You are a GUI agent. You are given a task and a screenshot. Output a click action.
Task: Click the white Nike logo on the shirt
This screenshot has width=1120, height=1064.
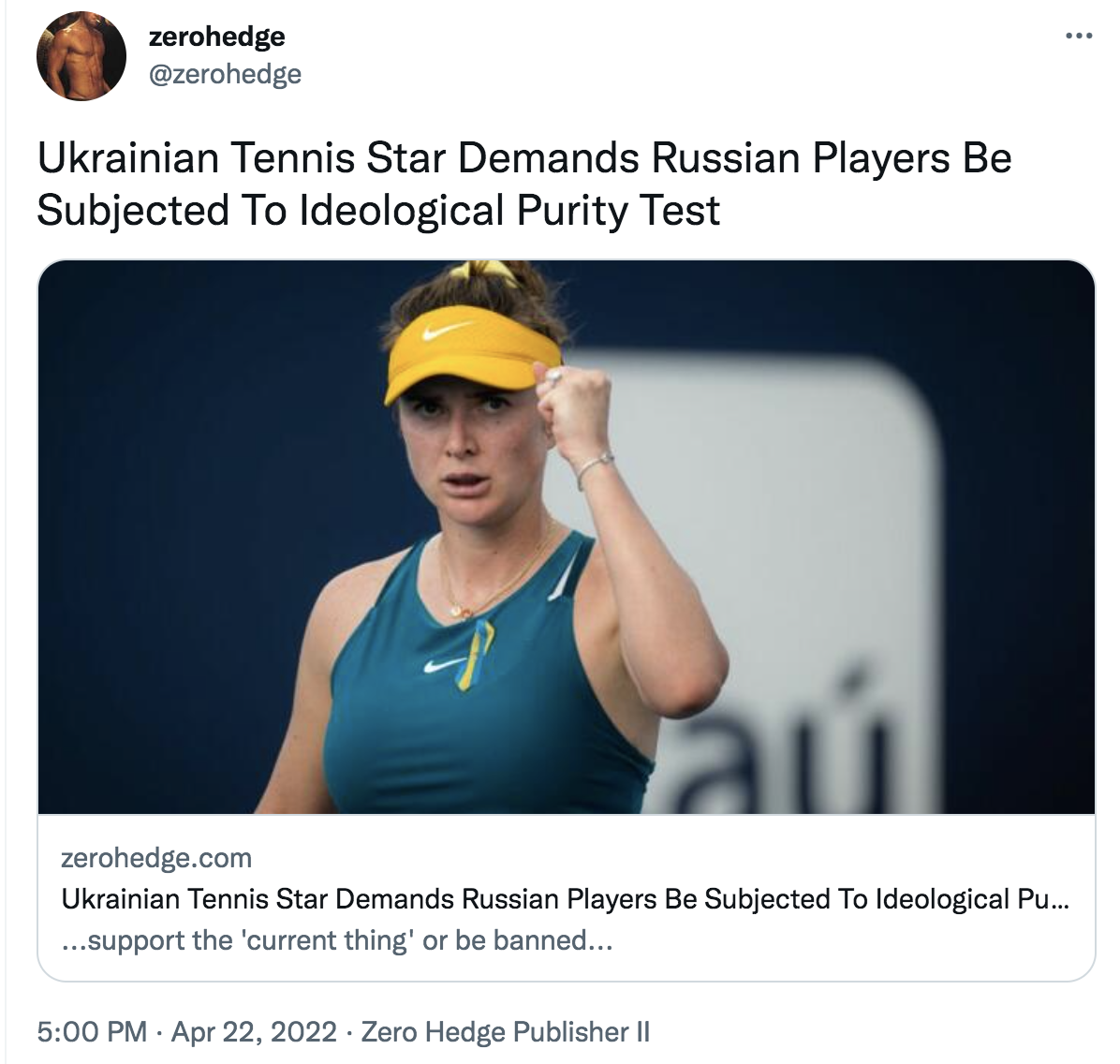[439, 666]
